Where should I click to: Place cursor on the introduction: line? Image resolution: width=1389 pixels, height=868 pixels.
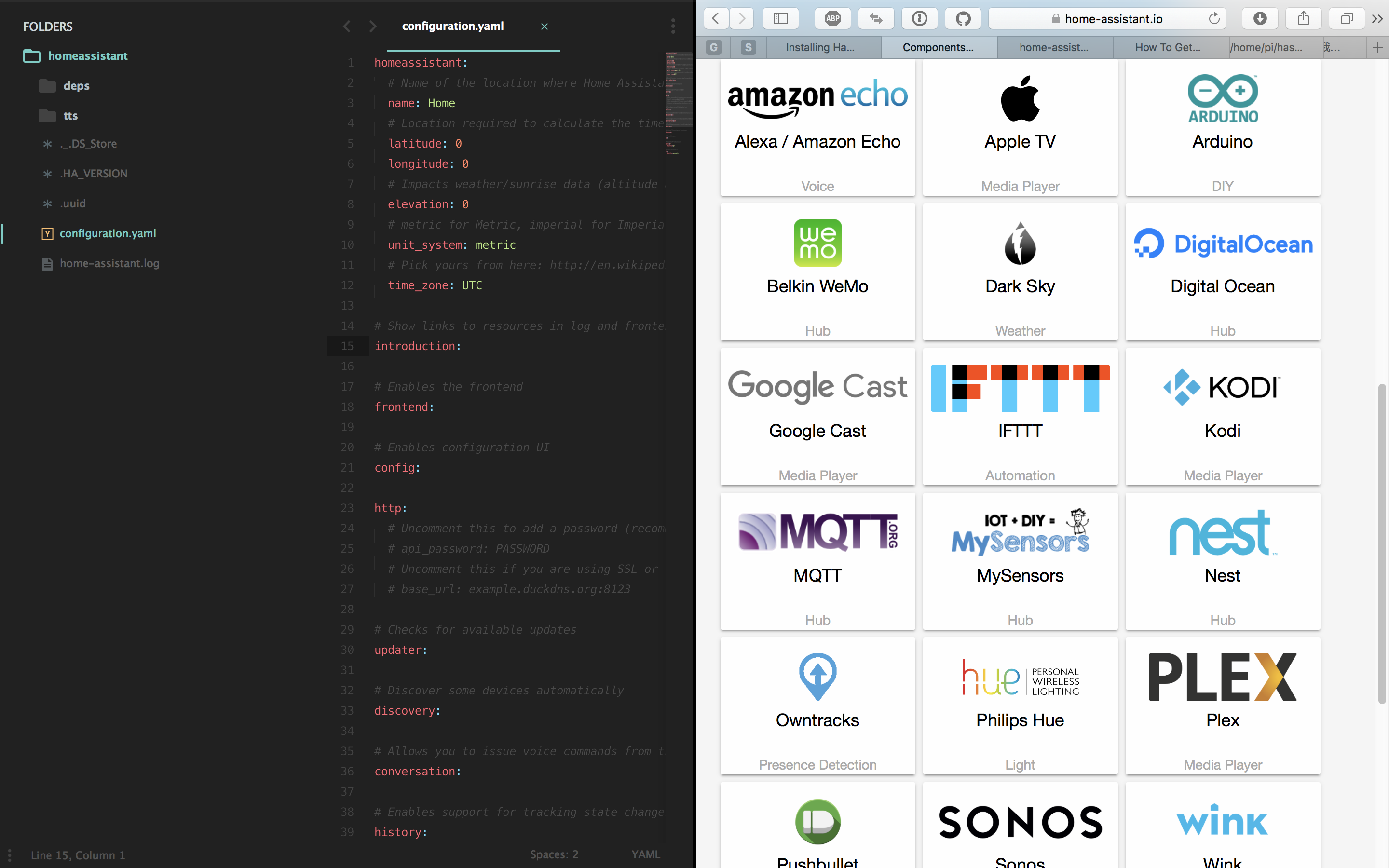[417, 346]
